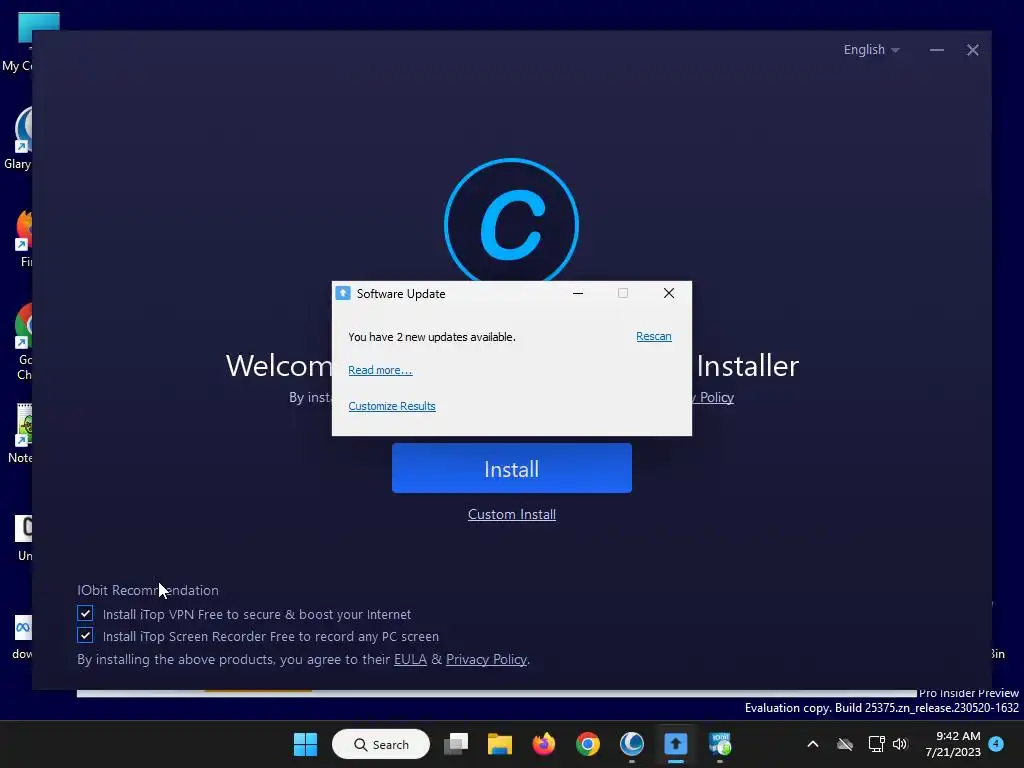
Task: Open notification center badge with 4
Action: 996,743
